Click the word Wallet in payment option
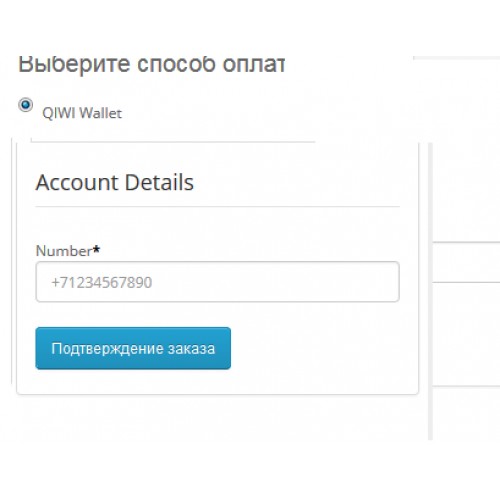Screen dimensions: 500x500 click(101, 113)
